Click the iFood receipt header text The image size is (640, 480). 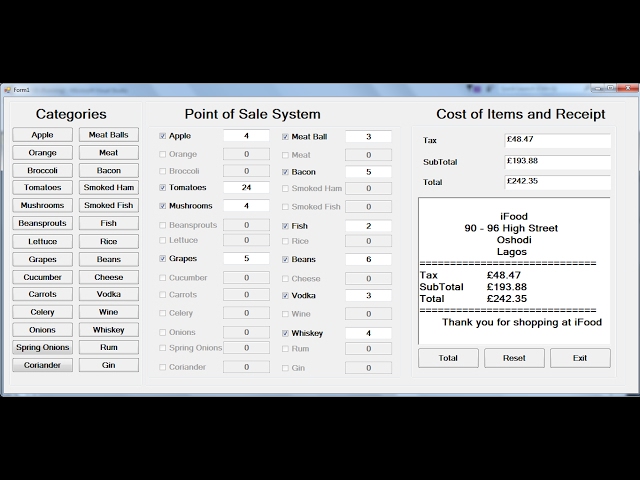coord(514,216)
